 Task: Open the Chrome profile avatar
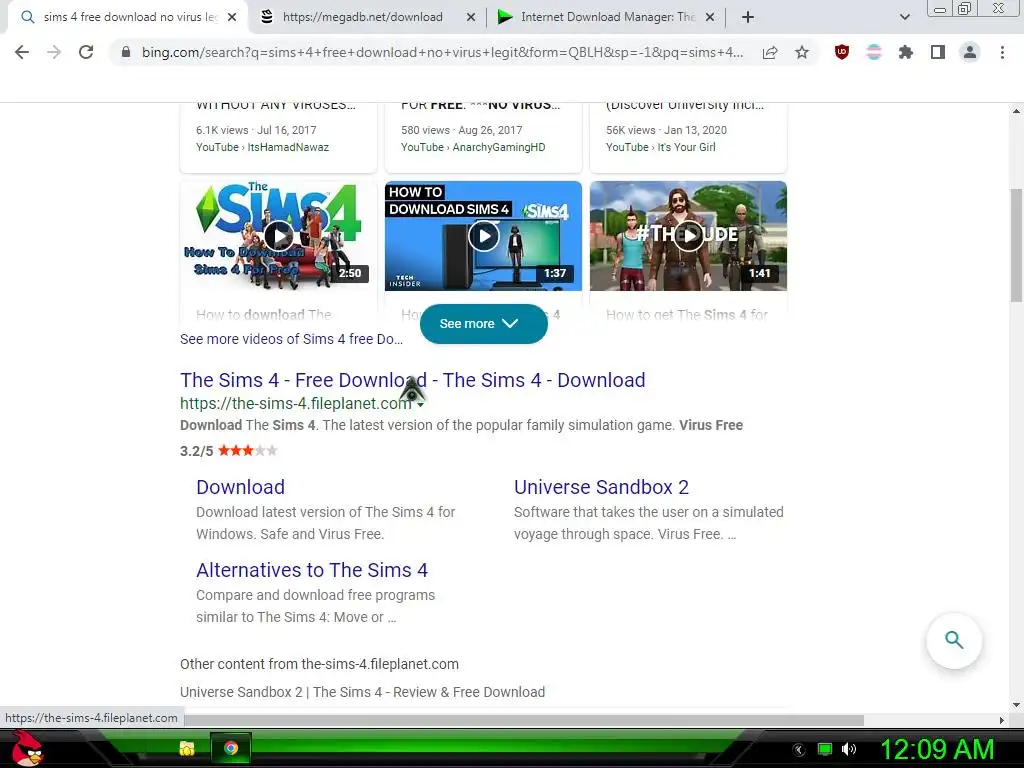click(x=970, y=52)
